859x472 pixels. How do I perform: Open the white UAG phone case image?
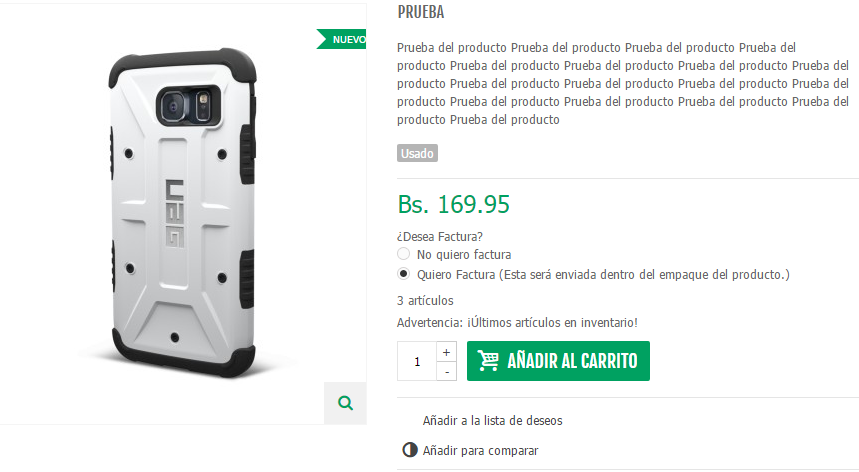[183, 214]
